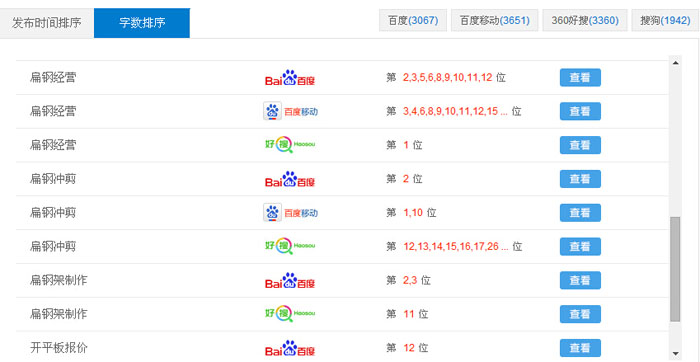
Task: Select the 字数排序 tab
Action: tap(142, 23)
